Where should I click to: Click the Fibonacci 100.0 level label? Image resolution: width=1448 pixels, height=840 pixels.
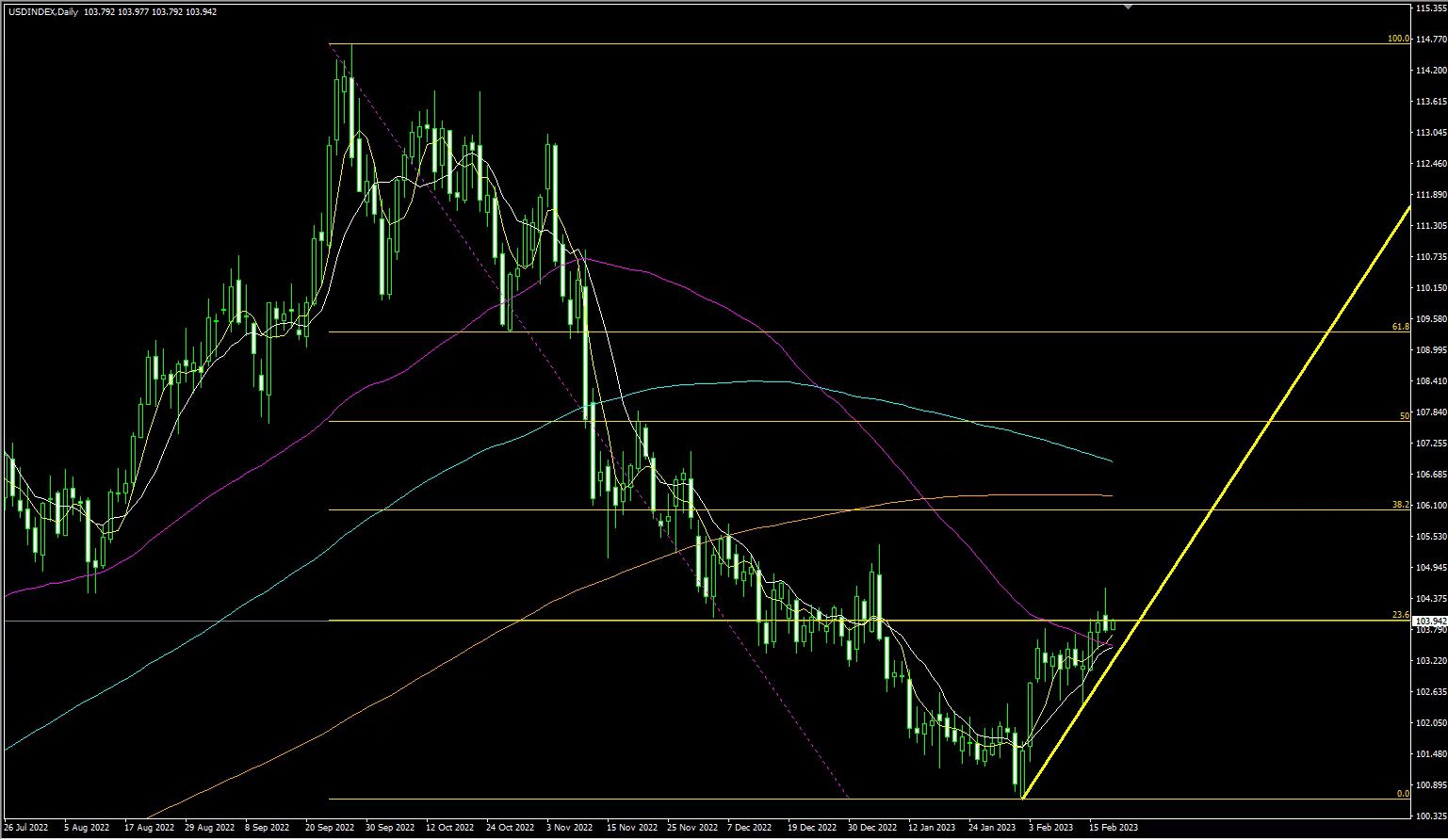coord(1398,39)
